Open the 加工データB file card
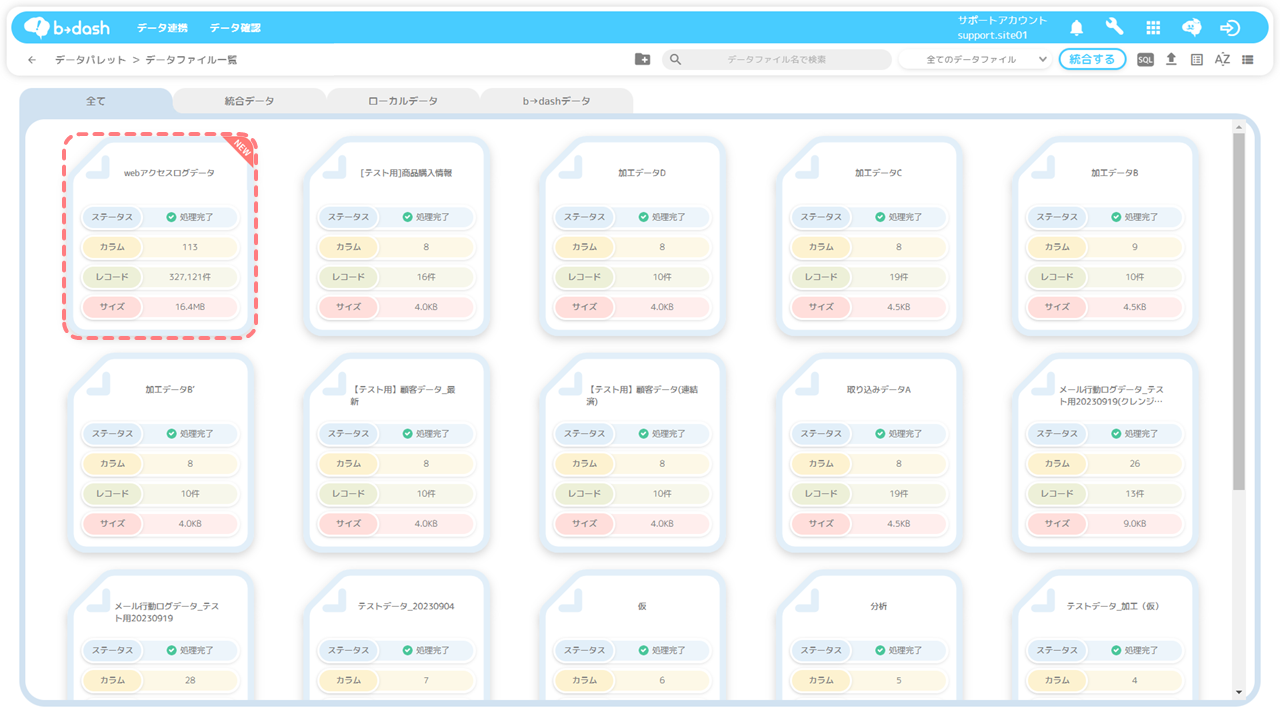The height and width of the screenshot is (720, 1280). pyautogui.click(x=1106, y=236)
